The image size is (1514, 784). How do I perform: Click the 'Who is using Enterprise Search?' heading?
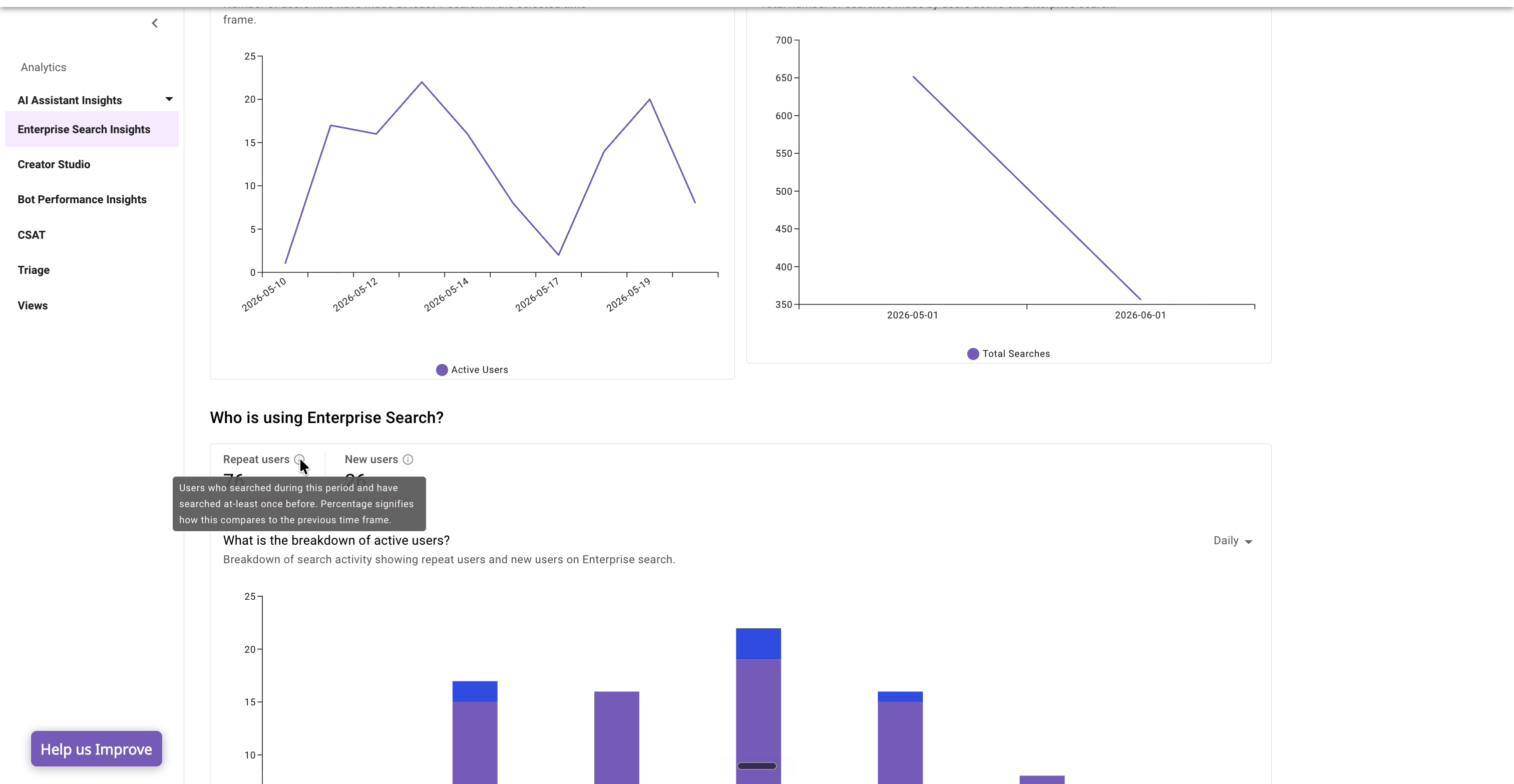(x=327, y=418)
